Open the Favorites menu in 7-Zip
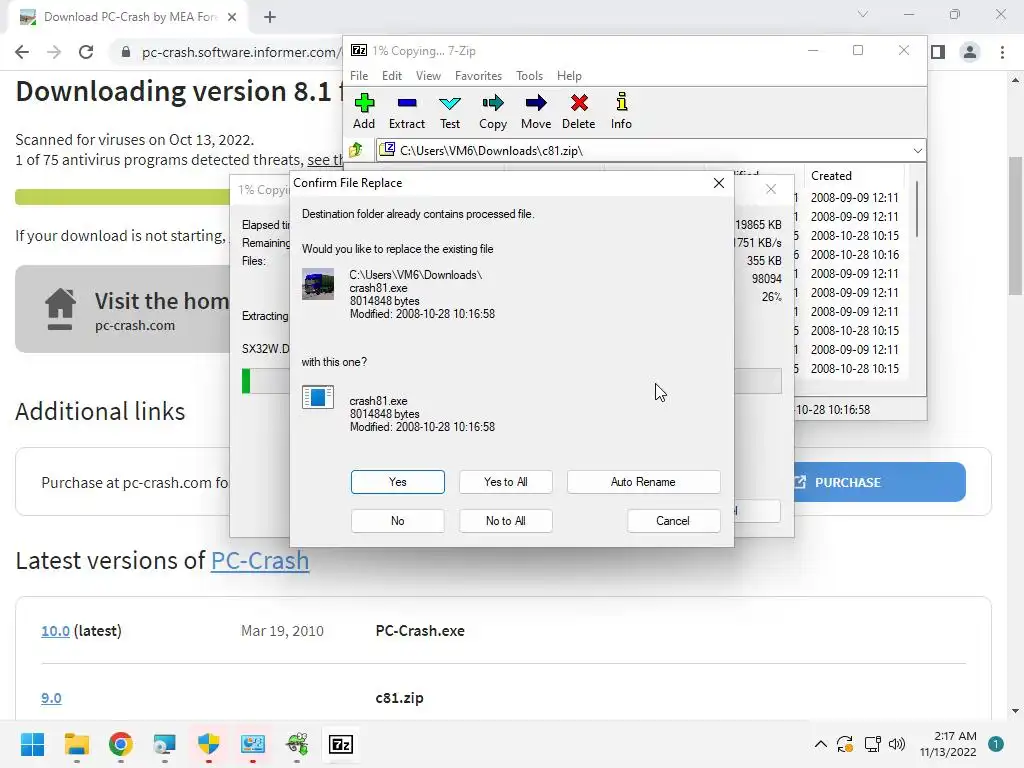Image resolution: width=1024 pixels, height=768 pixels. click(x=478, y=76)
